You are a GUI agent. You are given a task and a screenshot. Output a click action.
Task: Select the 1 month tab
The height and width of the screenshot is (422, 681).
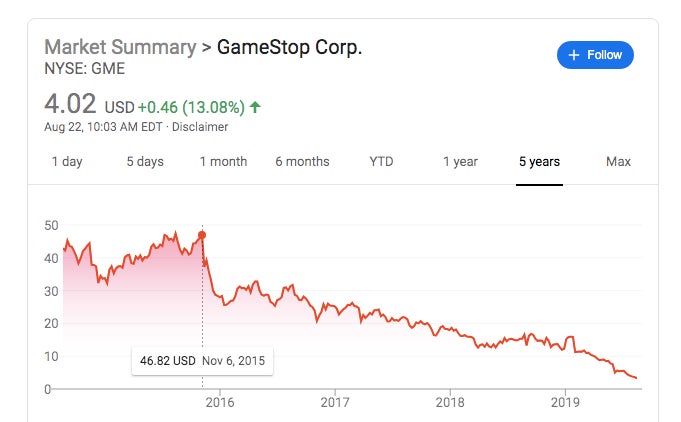(223, 162)
